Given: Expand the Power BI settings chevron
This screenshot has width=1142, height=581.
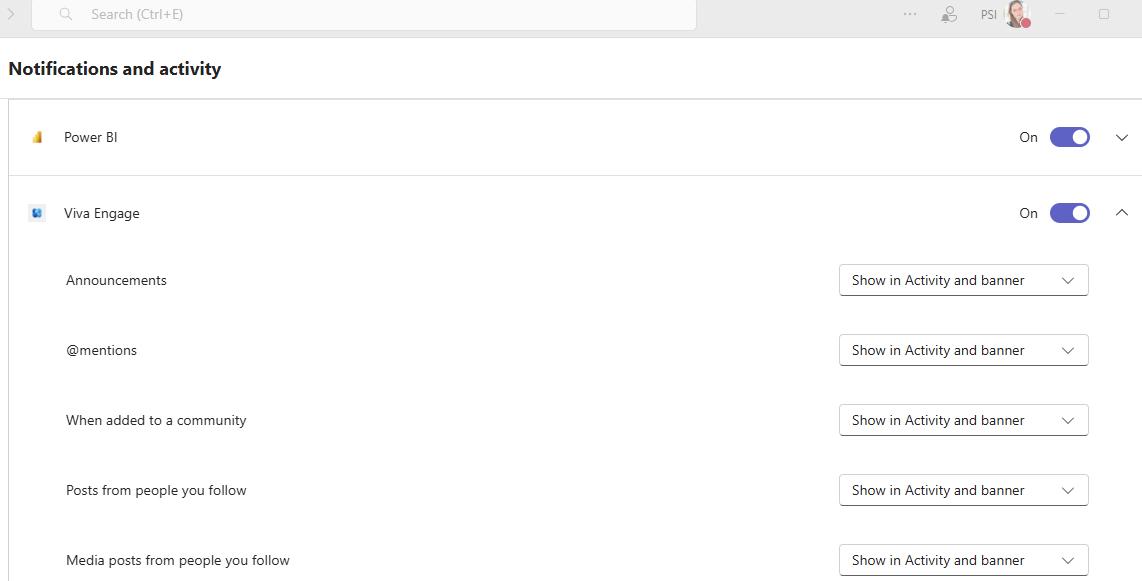Looking at the screenshot, I should [1122, 137].
